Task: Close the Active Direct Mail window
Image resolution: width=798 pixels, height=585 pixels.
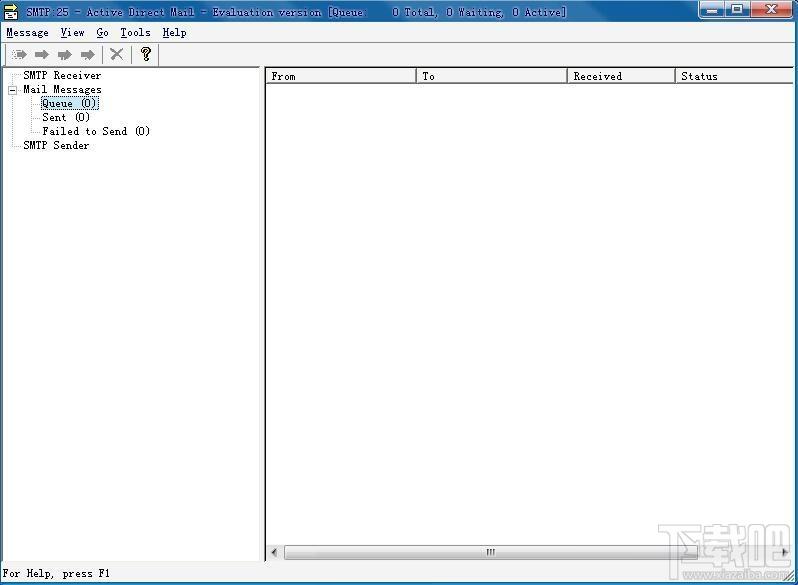Action: (771, 10)
